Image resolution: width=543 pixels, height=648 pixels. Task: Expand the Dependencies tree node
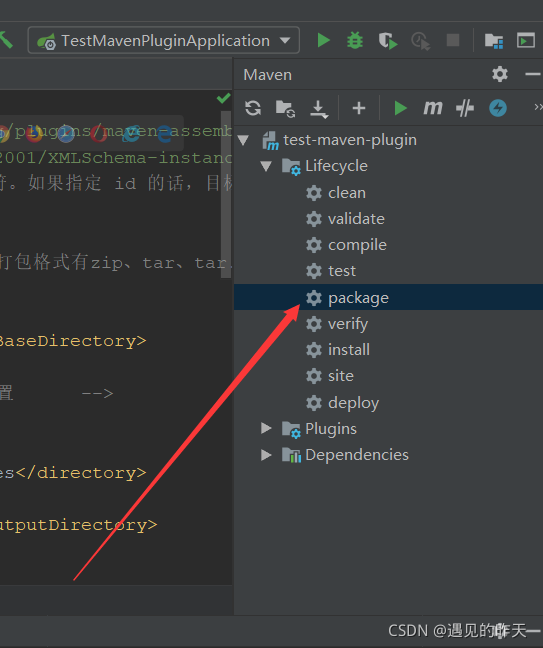point(266,455)
